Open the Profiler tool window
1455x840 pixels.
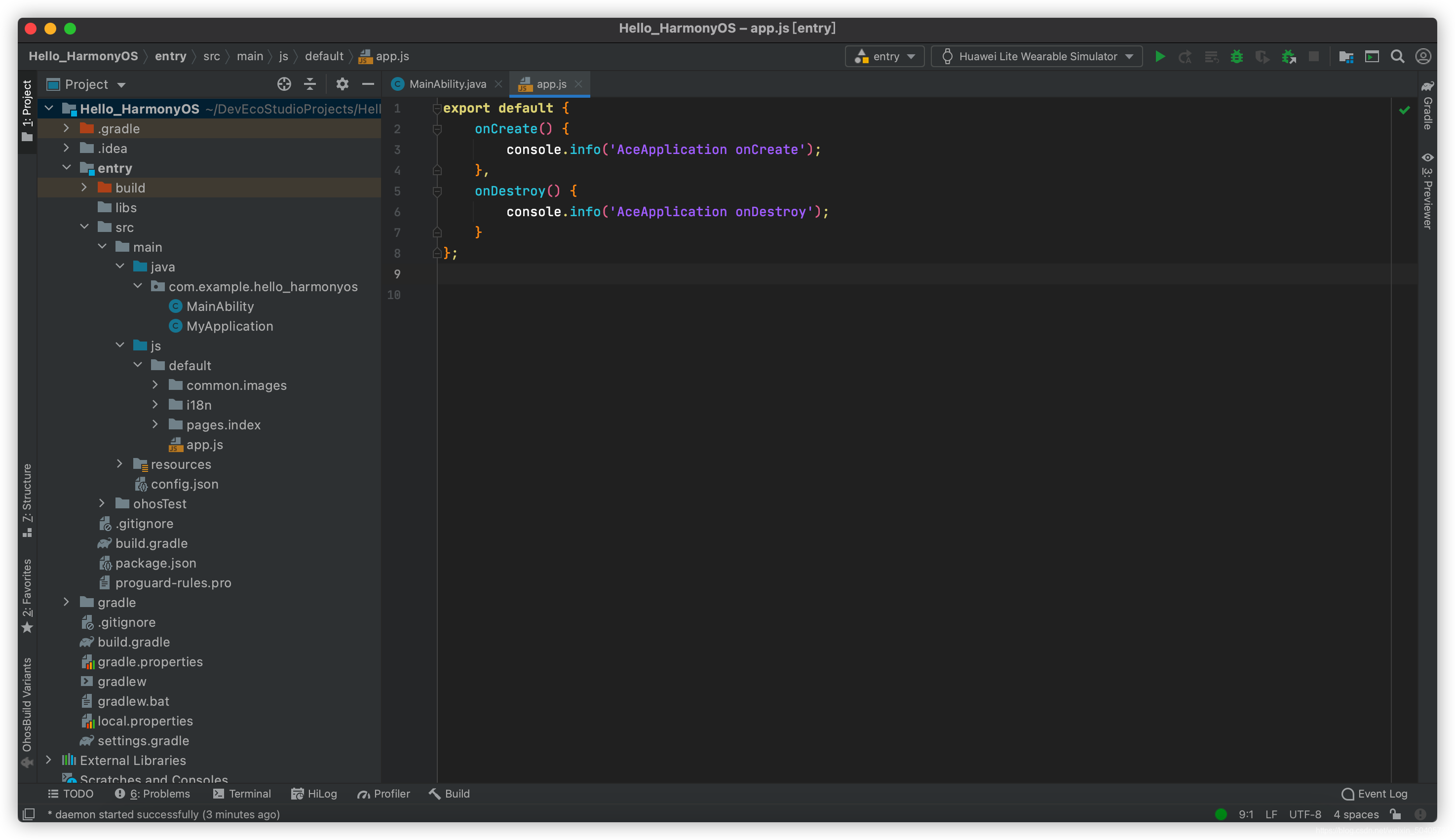click(383, 793)
